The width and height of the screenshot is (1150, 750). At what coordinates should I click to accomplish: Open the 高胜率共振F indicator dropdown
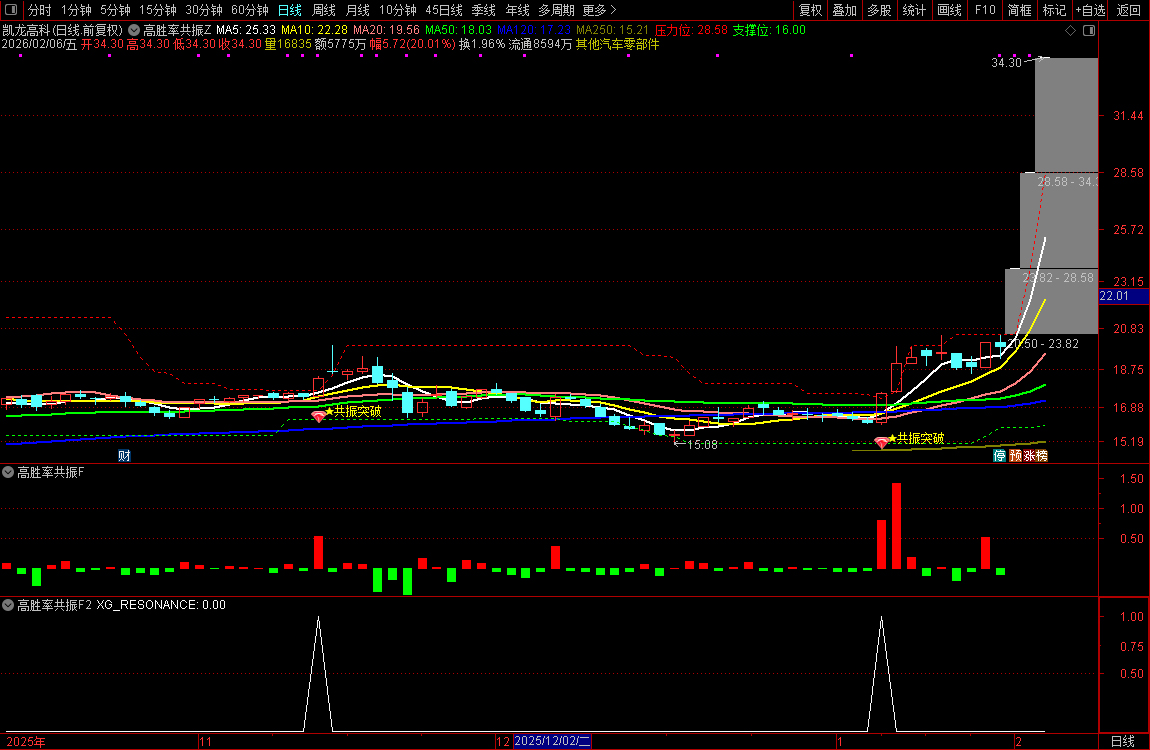(x=8, y=472)
